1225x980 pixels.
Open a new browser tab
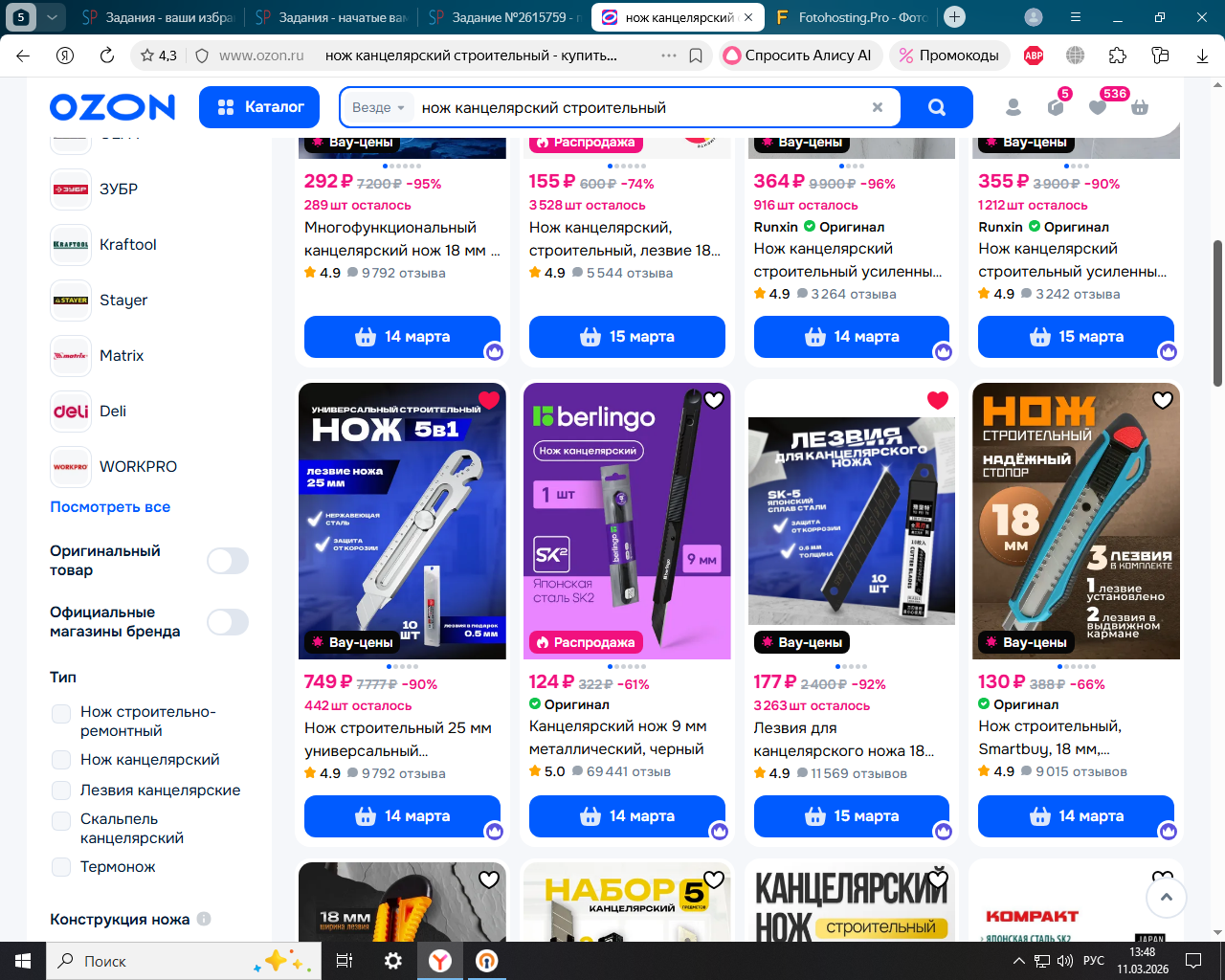(x=954, y=17)
